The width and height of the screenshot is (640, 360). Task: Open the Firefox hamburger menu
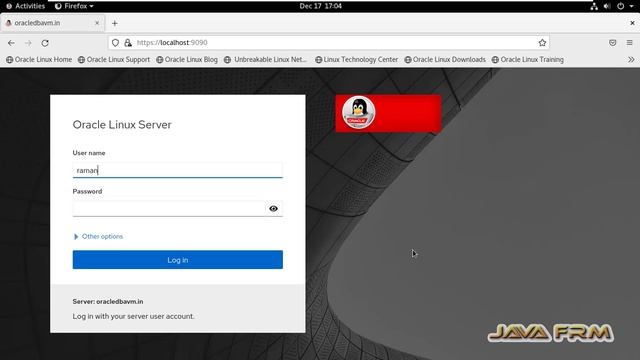(629, 42)
